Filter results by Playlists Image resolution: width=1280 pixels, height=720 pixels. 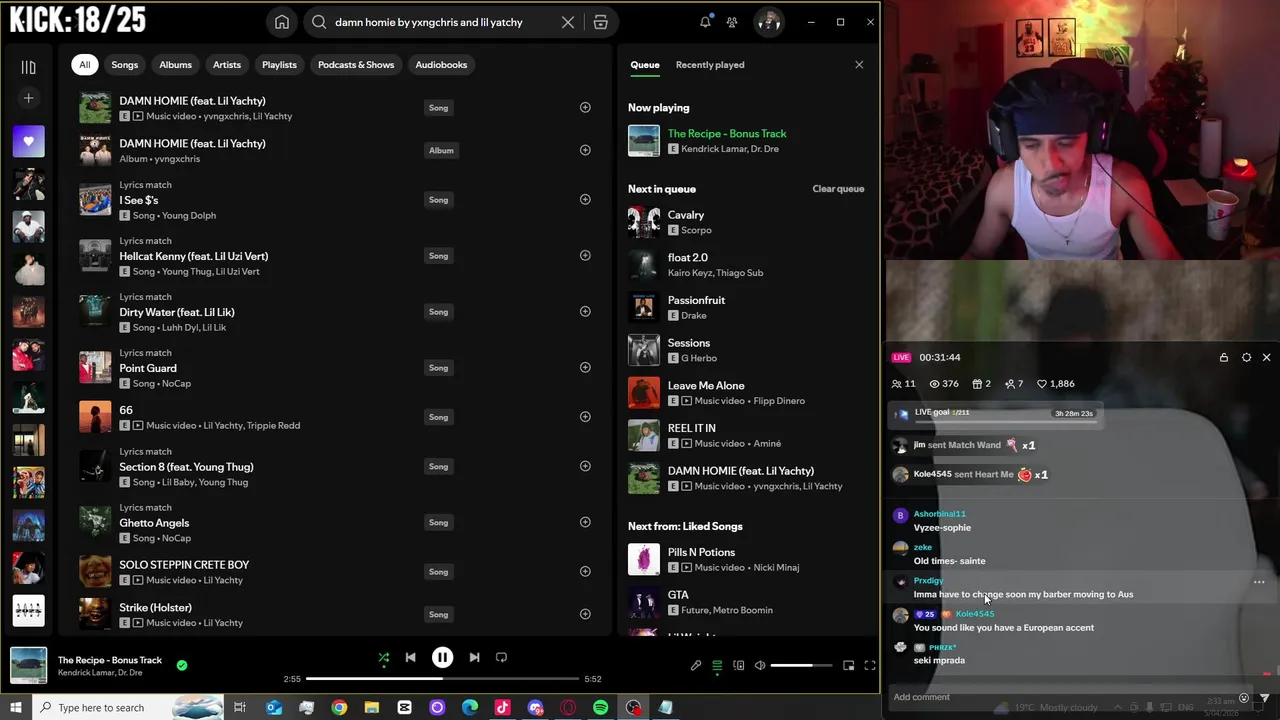(x=279, y=65)
